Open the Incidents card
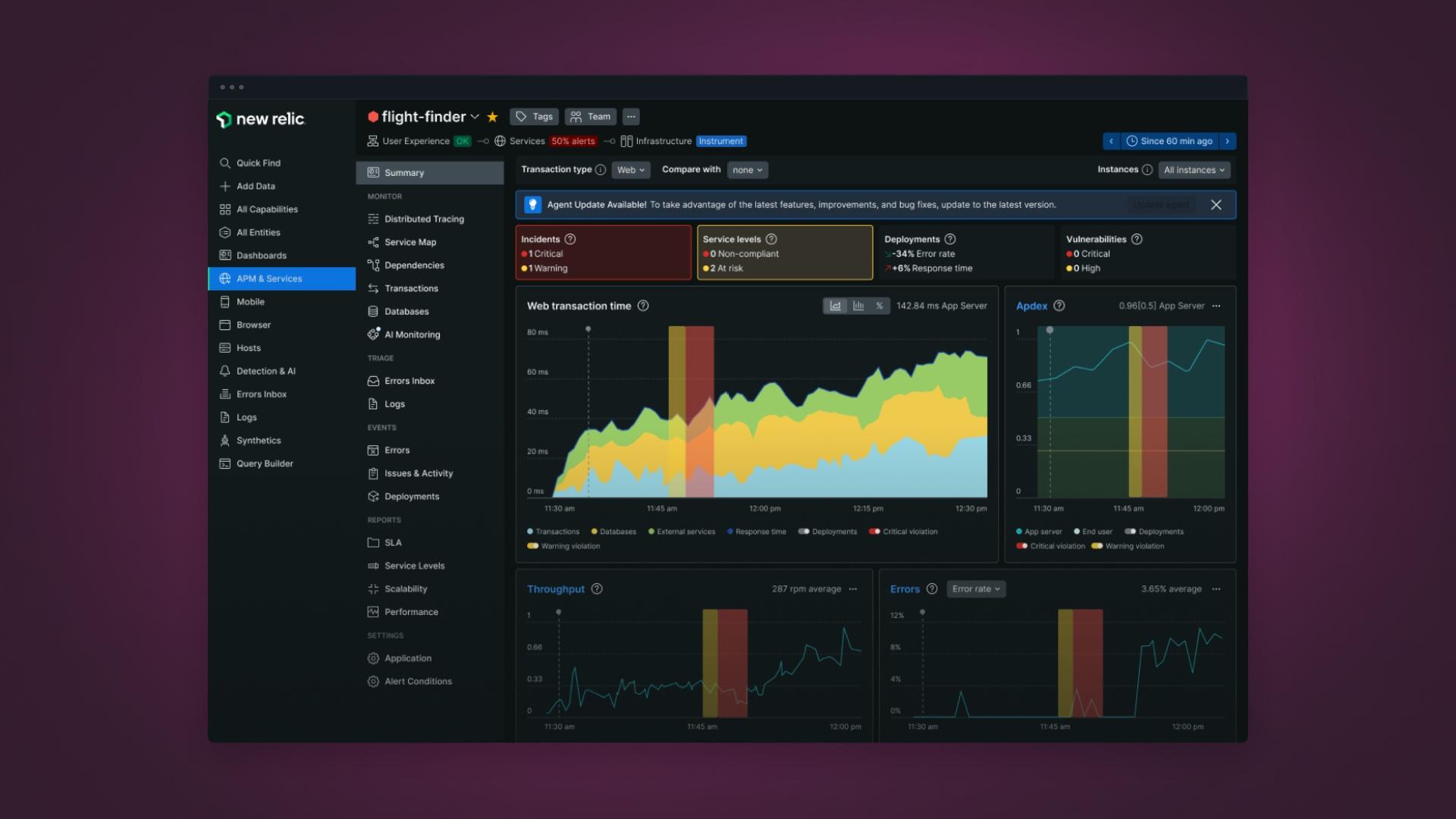Viewport: 1456px width, 819px height. 604,253
